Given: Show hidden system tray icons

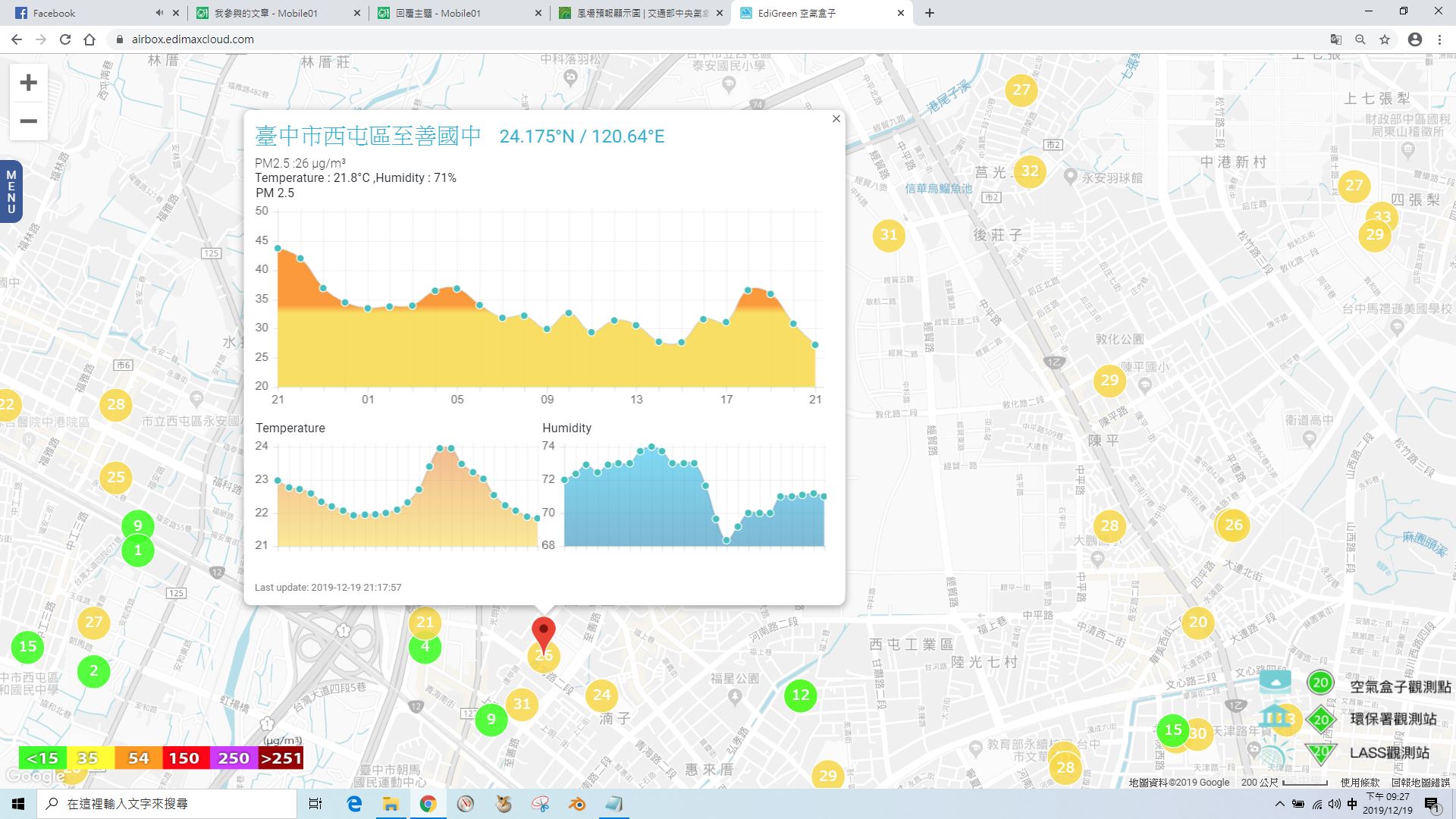Looking at the screenshot, I should coord(1280,804).
